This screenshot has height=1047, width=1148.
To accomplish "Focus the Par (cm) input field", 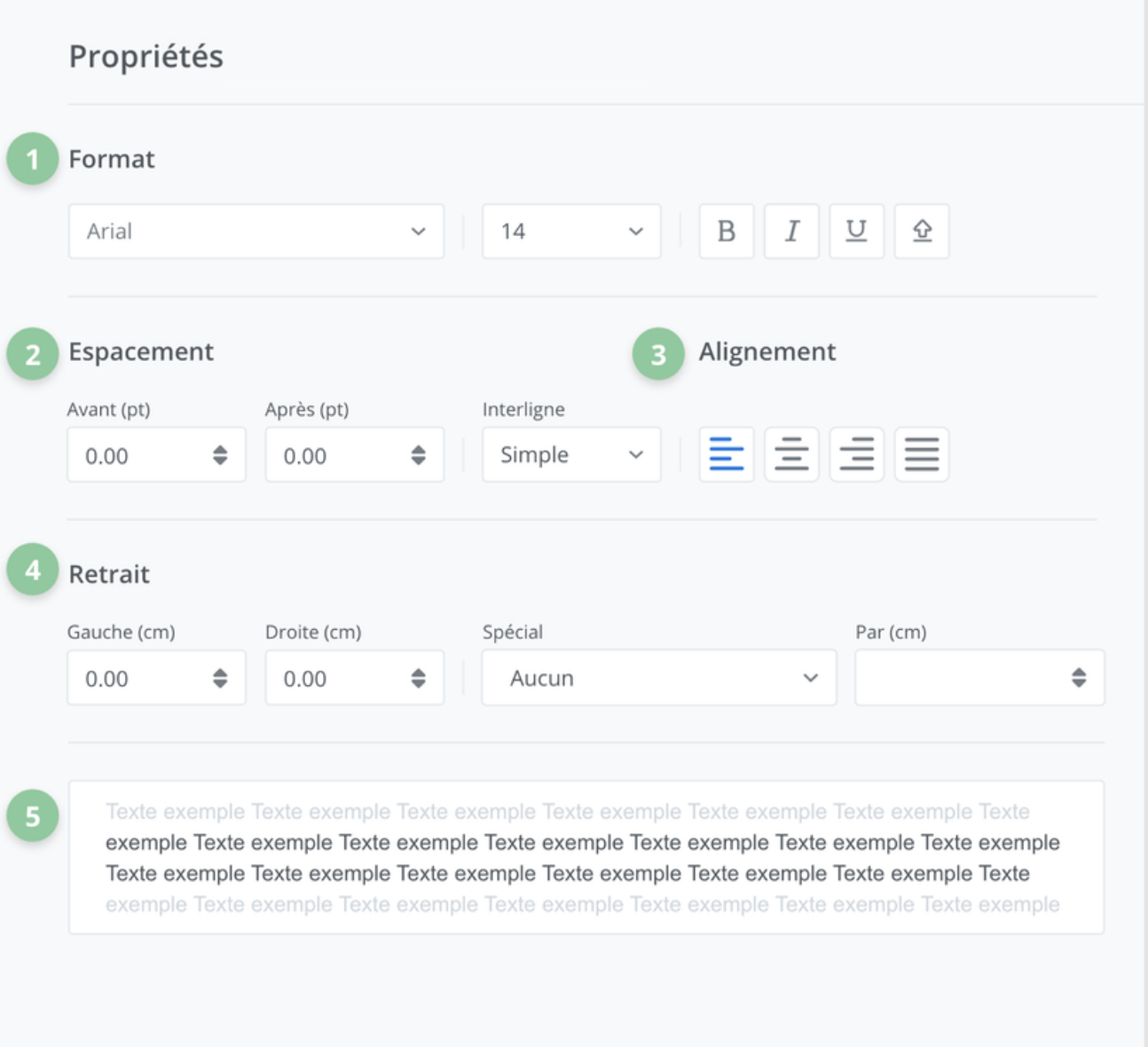I will pos(958,678).
